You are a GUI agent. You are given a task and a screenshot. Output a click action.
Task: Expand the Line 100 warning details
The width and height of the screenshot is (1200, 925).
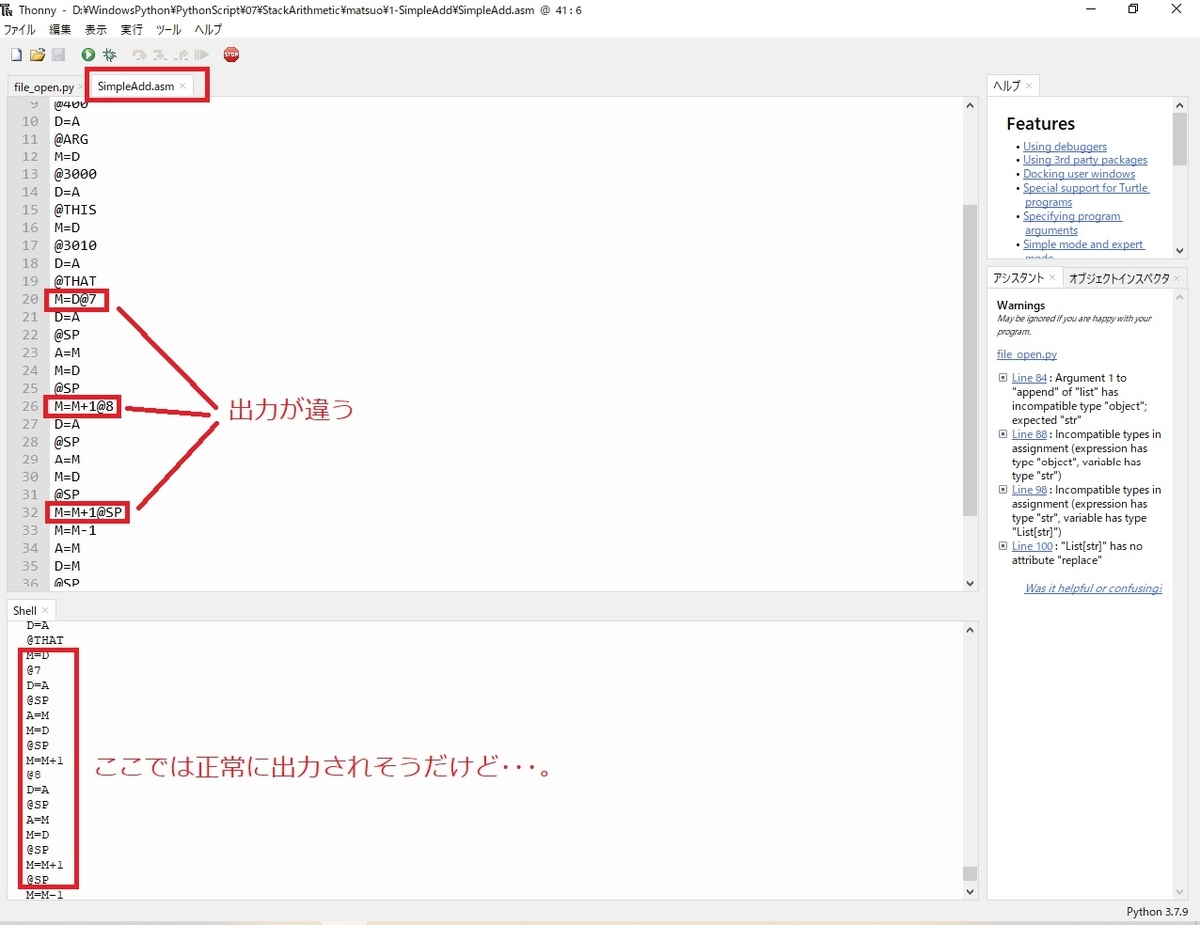click(x=1003, y=546)
